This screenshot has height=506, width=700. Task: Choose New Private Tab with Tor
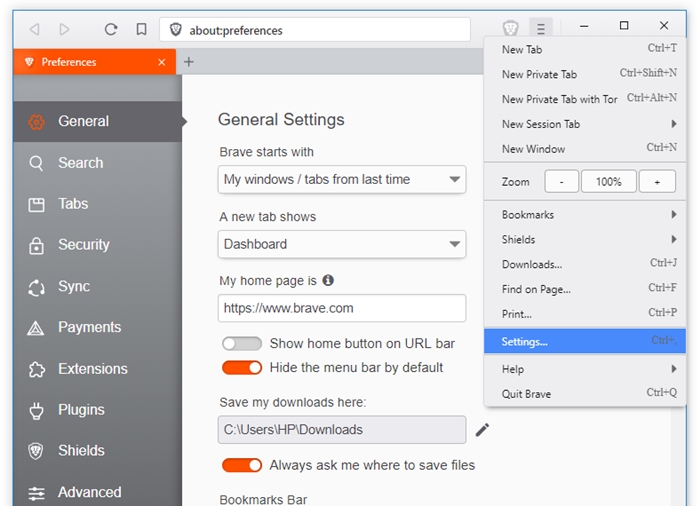coord(585,99)
